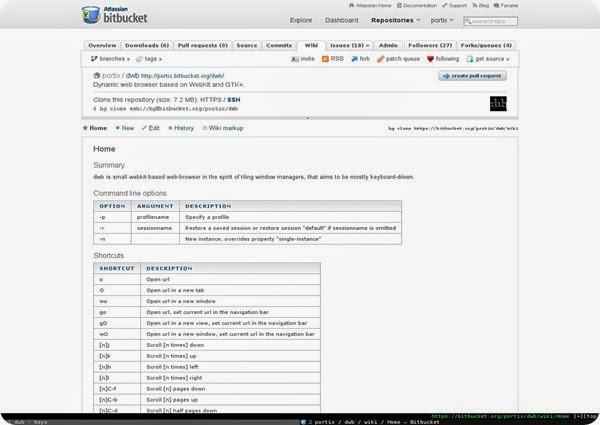Open the Followers (27) tab
The height and width of the screenshot is (425, 600).
(x=430, y=46)
